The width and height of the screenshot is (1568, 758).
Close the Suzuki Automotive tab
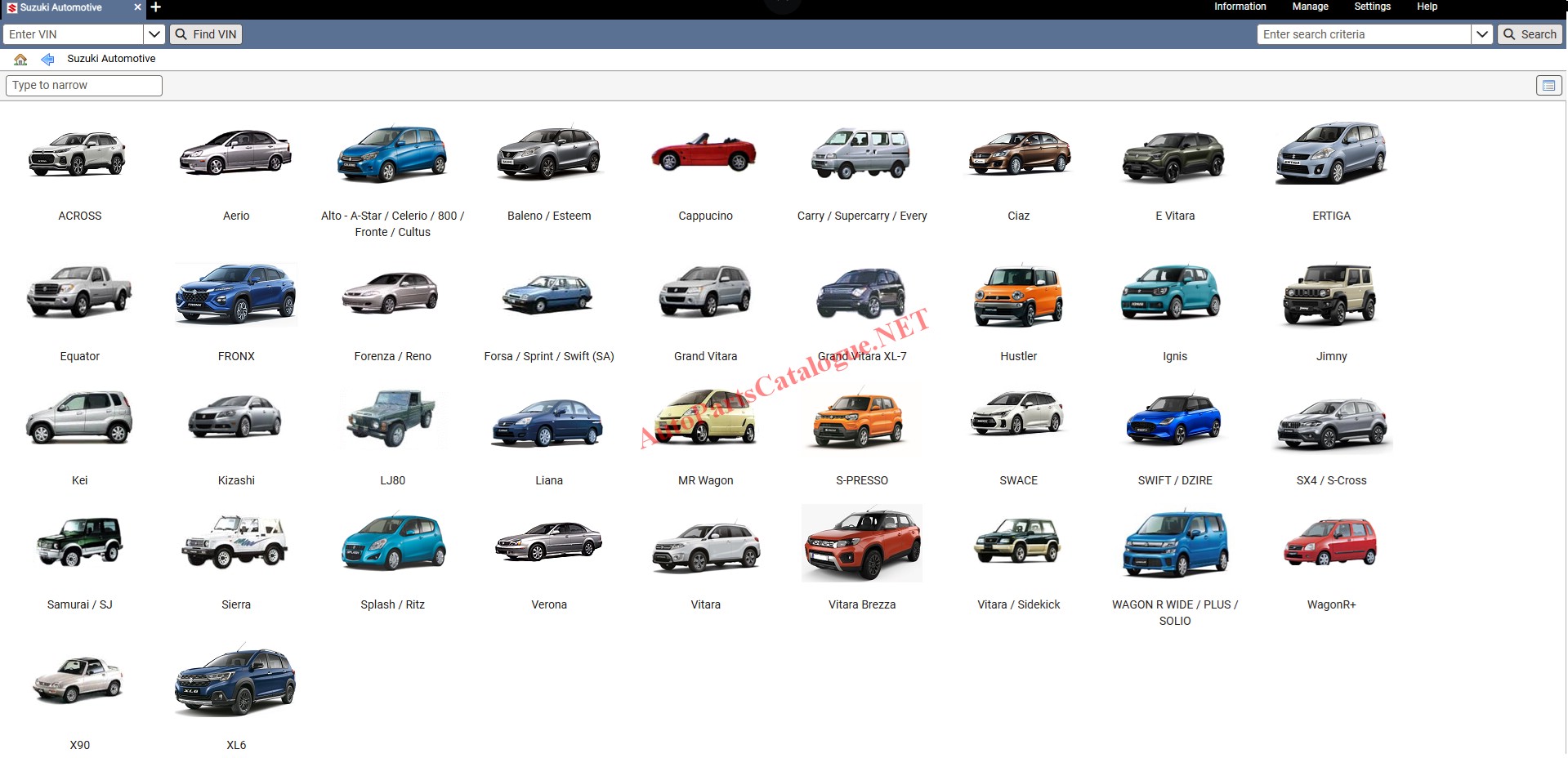click(x=137, y=7)
